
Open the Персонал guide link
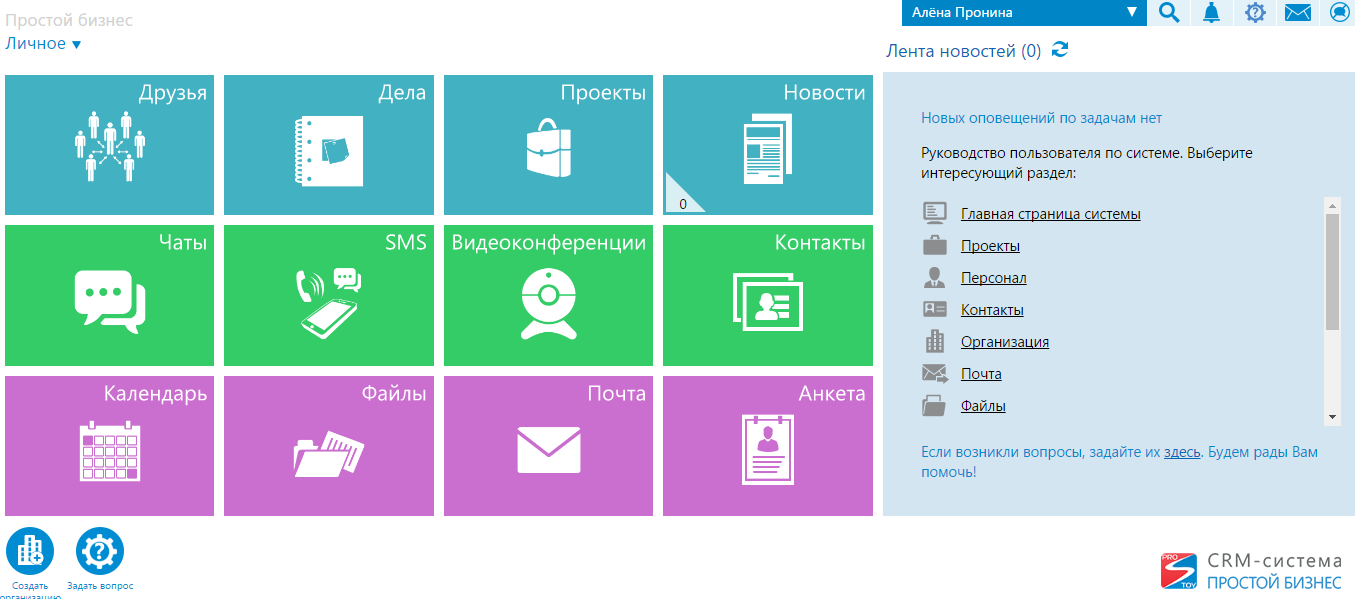click(994, 278)
